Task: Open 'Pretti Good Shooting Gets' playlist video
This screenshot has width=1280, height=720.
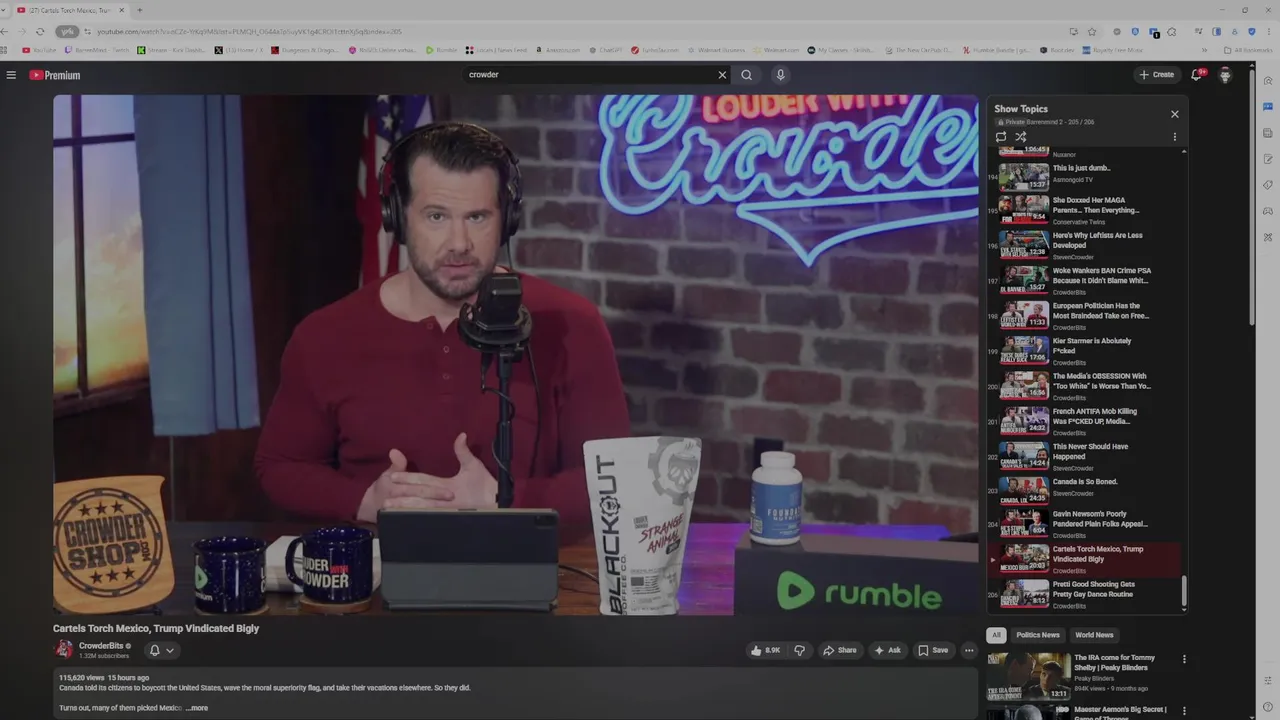Action: click(1085, 594)
